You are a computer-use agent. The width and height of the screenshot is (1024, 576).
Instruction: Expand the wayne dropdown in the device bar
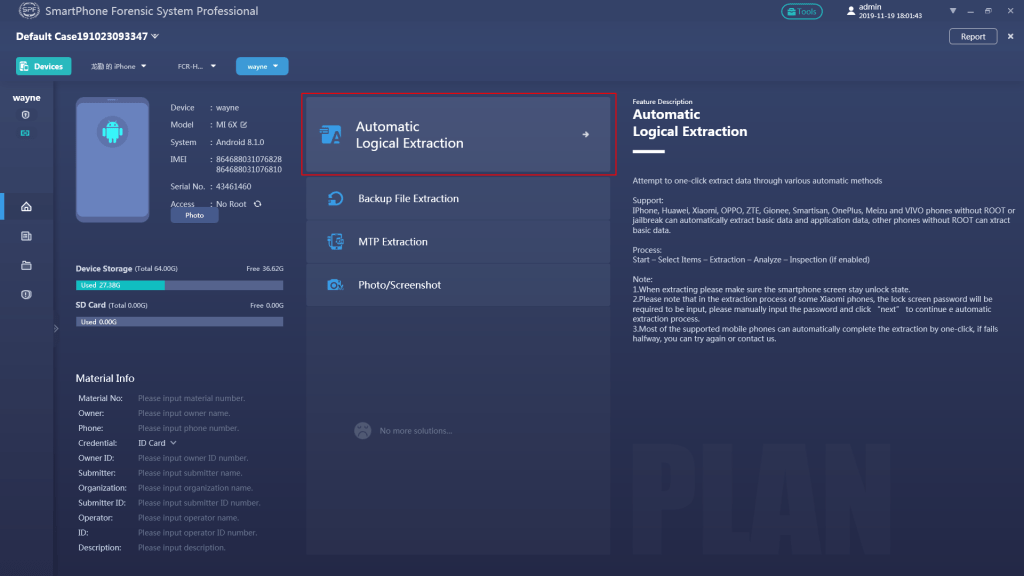pyautogui.click(x=262, y=65)
